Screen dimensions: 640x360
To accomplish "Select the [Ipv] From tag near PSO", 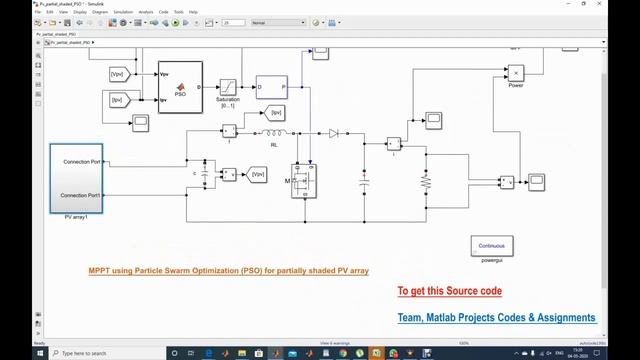I will [x=120, y=100].
